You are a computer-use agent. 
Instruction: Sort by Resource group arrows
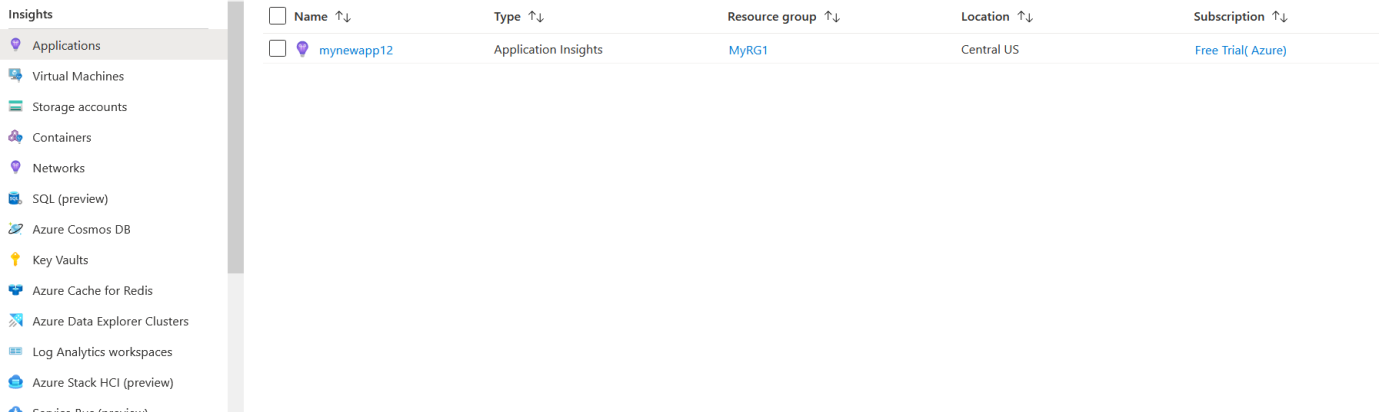(832, 17)
